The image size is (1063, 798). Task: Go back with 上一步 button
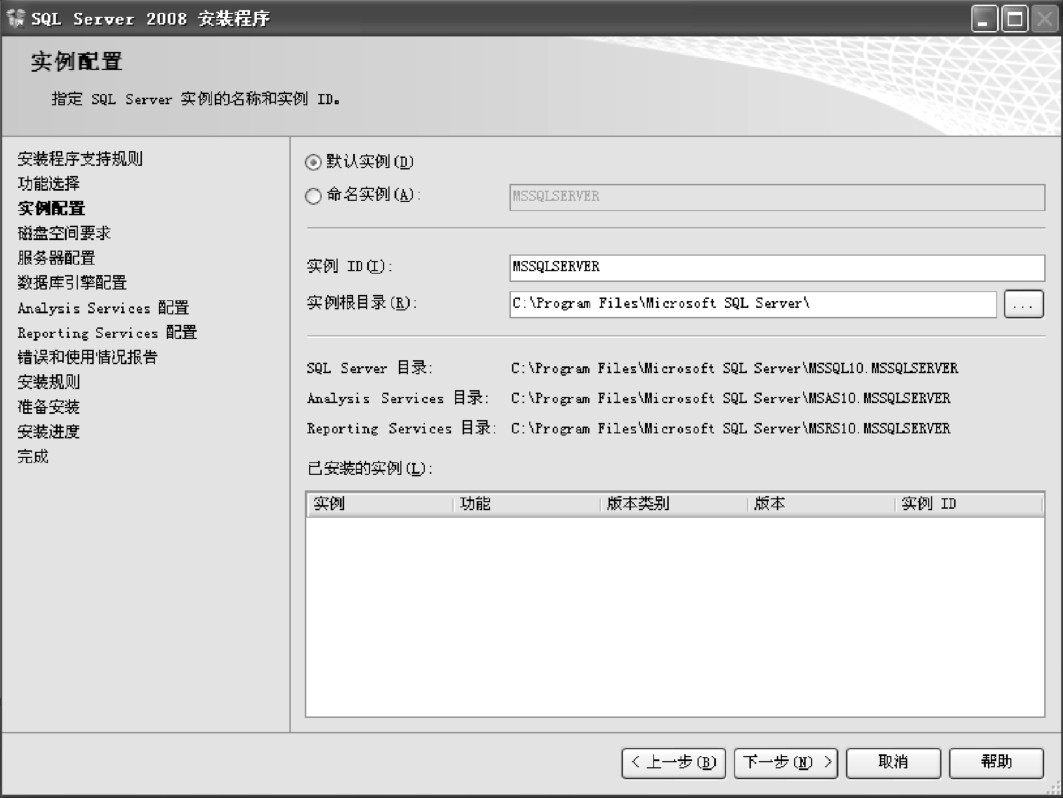pyautogui.click(x=673, y=763)
